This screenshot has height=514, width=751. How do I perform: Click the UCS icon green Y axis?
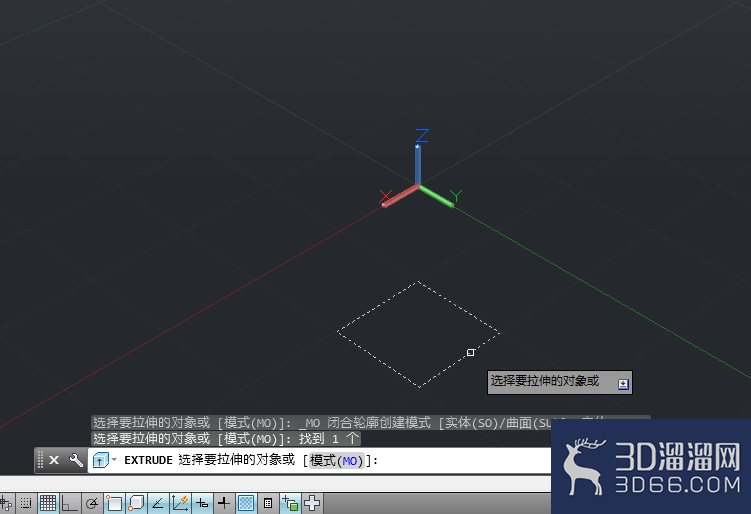click(436, 196)
